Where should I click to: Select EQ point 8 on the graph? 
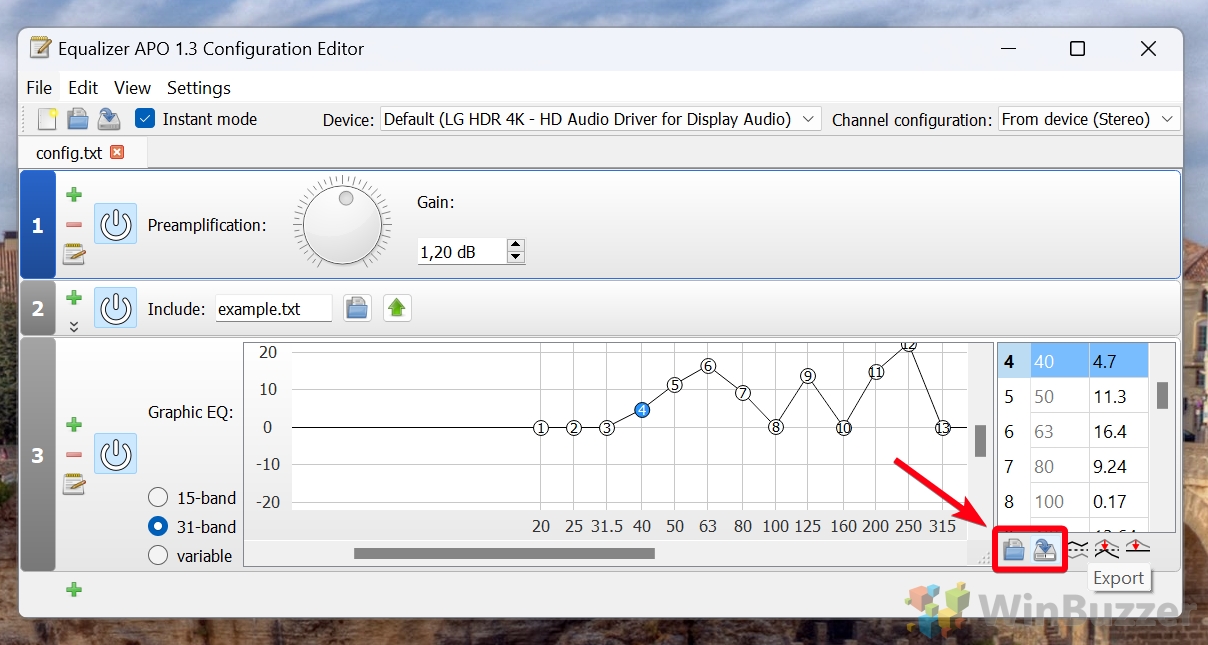click(776, 427)
